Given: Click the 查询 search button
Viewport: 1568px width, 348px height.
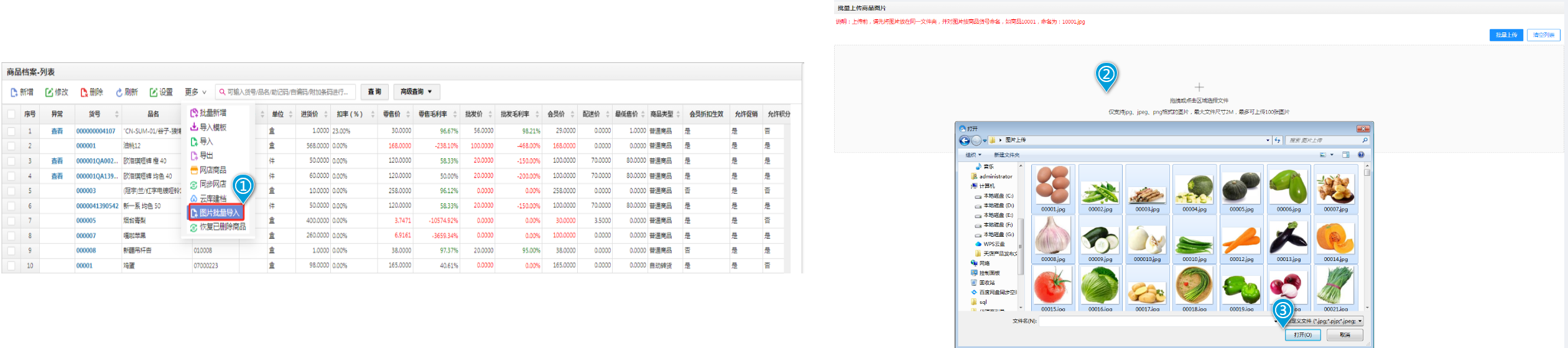Looking at the screenshot, I should pyautogui.click(x=374, y=92).
